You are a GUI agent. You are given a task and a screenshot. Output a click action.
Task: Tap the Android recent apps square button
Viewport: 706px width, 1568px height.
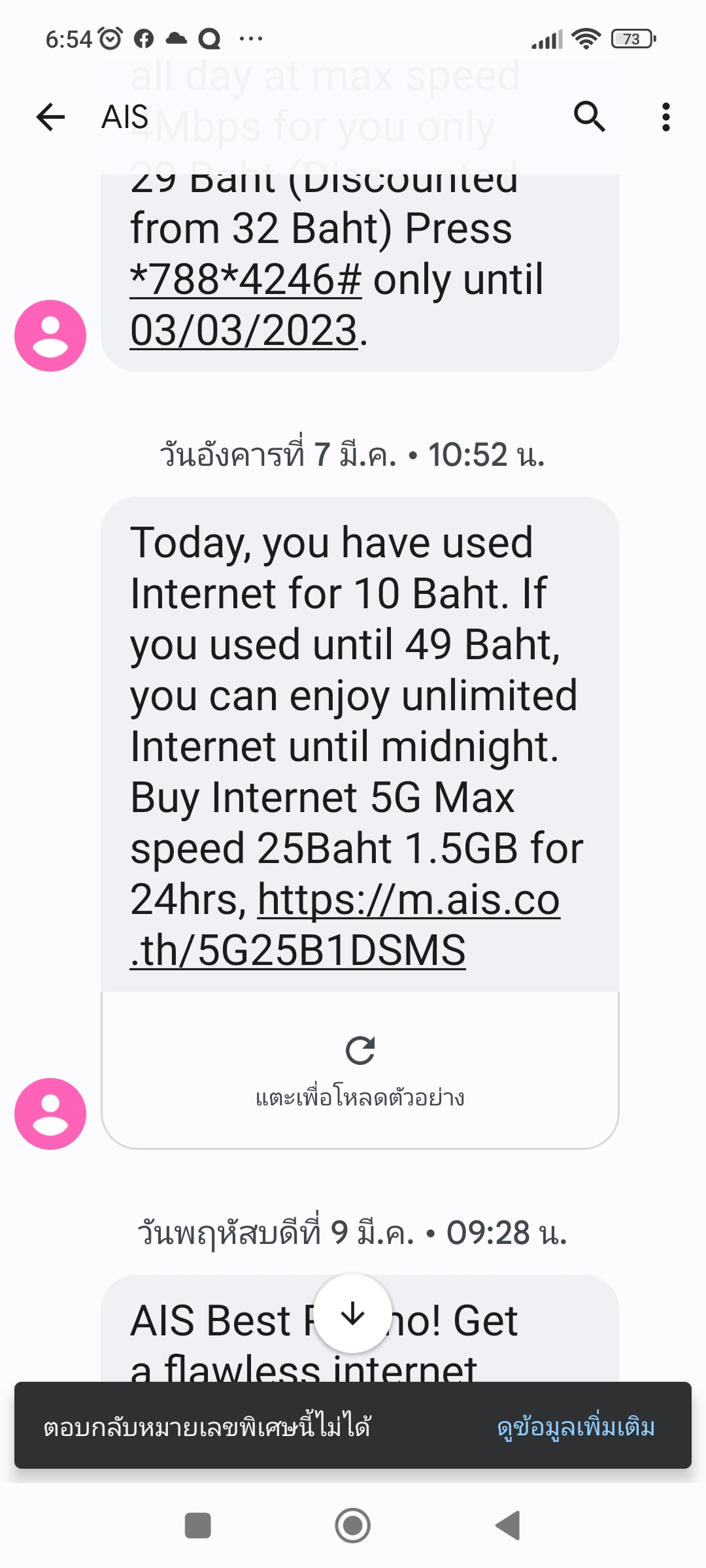click(x=198, y=1526)
